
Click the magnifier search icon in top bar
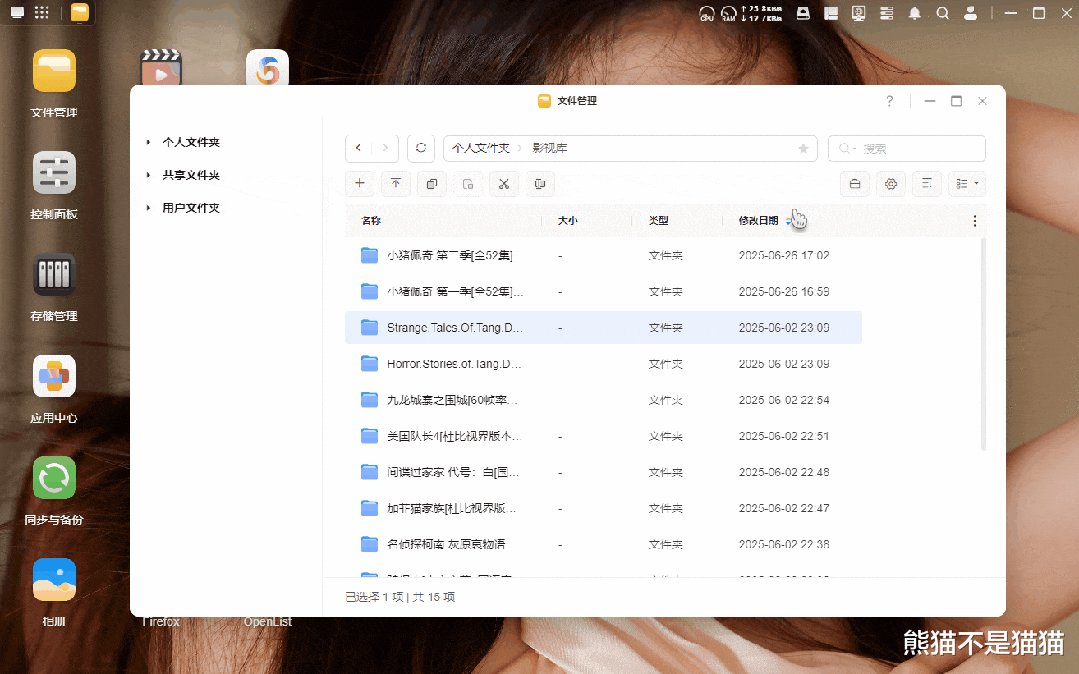(943, 13)
